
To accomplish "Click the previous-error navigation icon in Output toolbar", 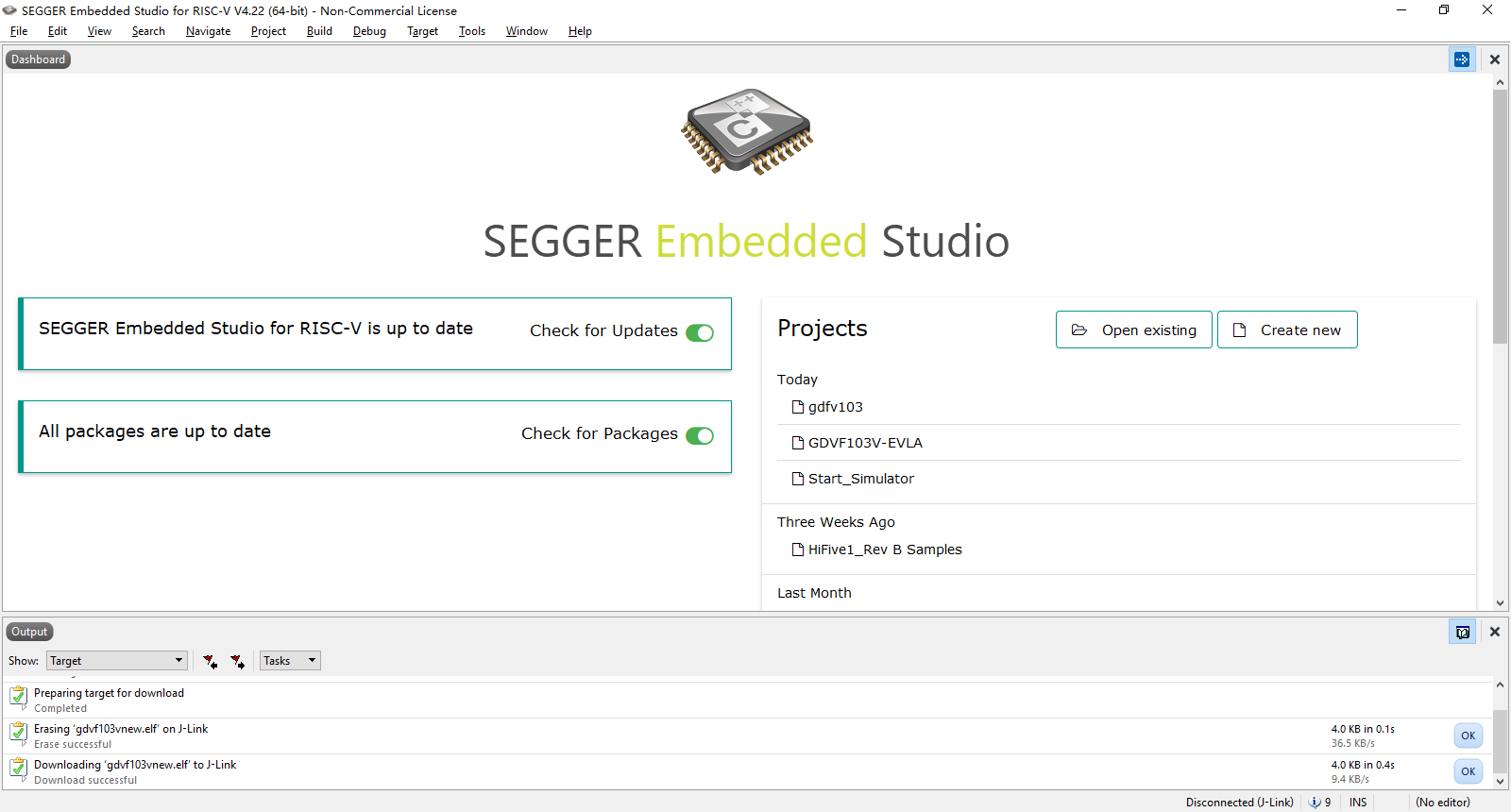I will click(x=210, y=661).
